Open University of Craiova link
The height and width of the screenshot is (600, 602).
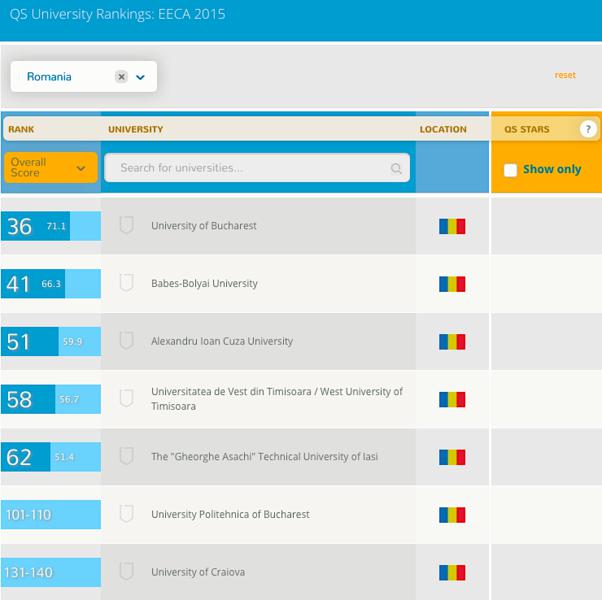198,572
